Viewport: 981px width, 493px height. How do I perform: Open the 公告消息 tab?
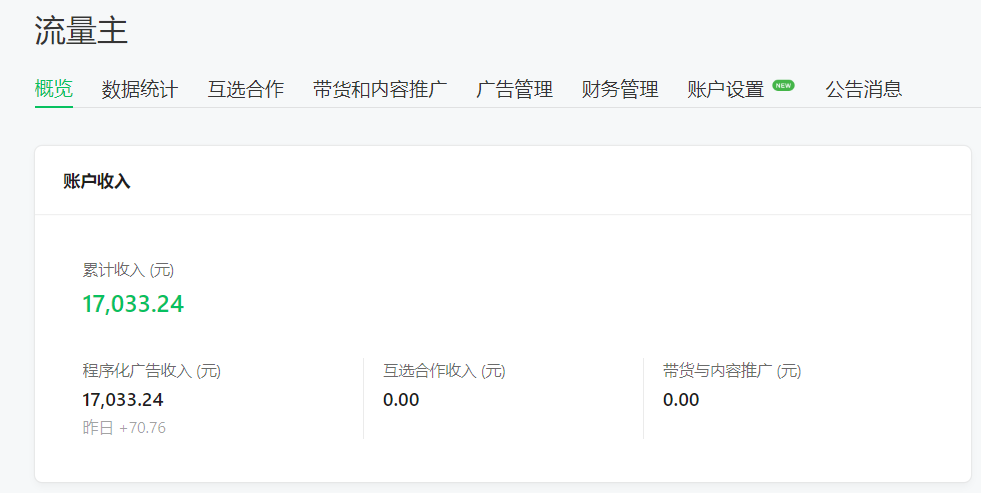pos(863,89)
